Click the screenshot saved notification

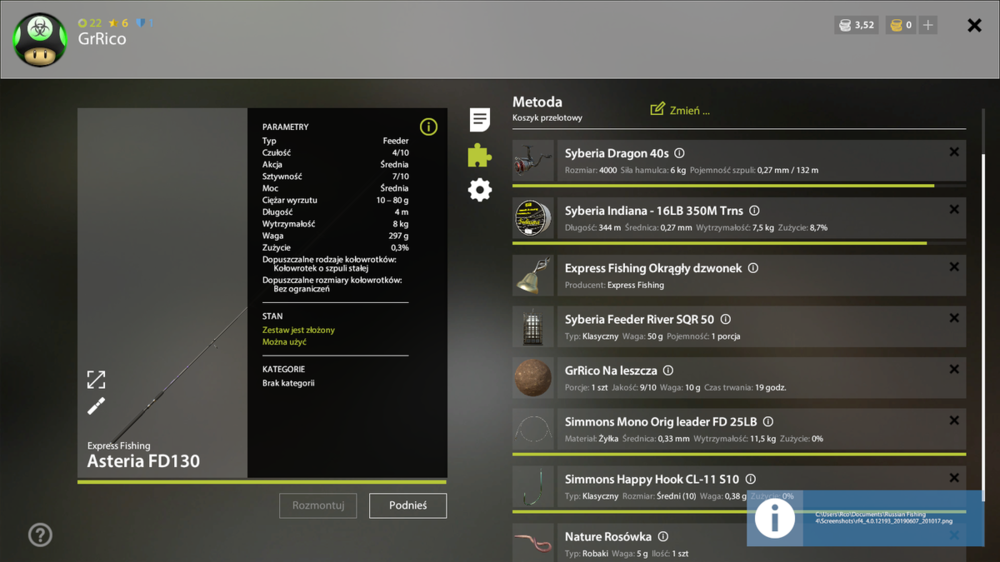coord(865,518)
